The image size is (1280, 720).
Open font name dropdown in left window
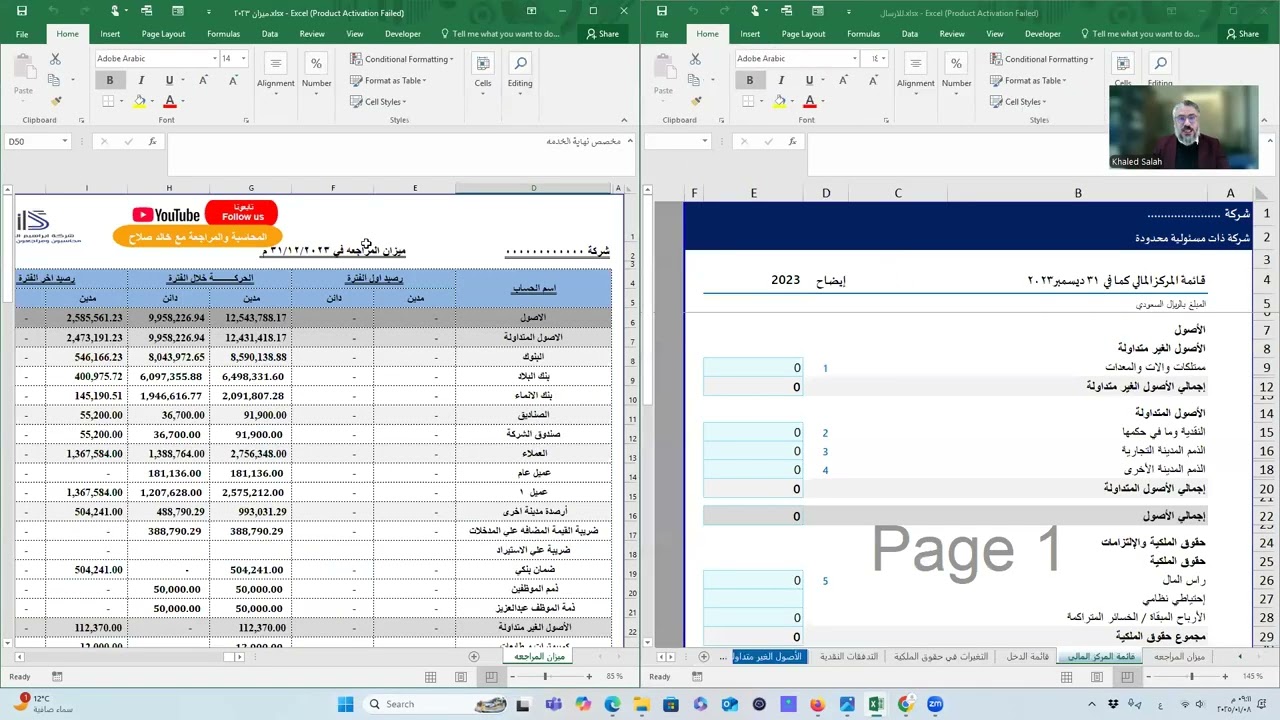[214, 58]
